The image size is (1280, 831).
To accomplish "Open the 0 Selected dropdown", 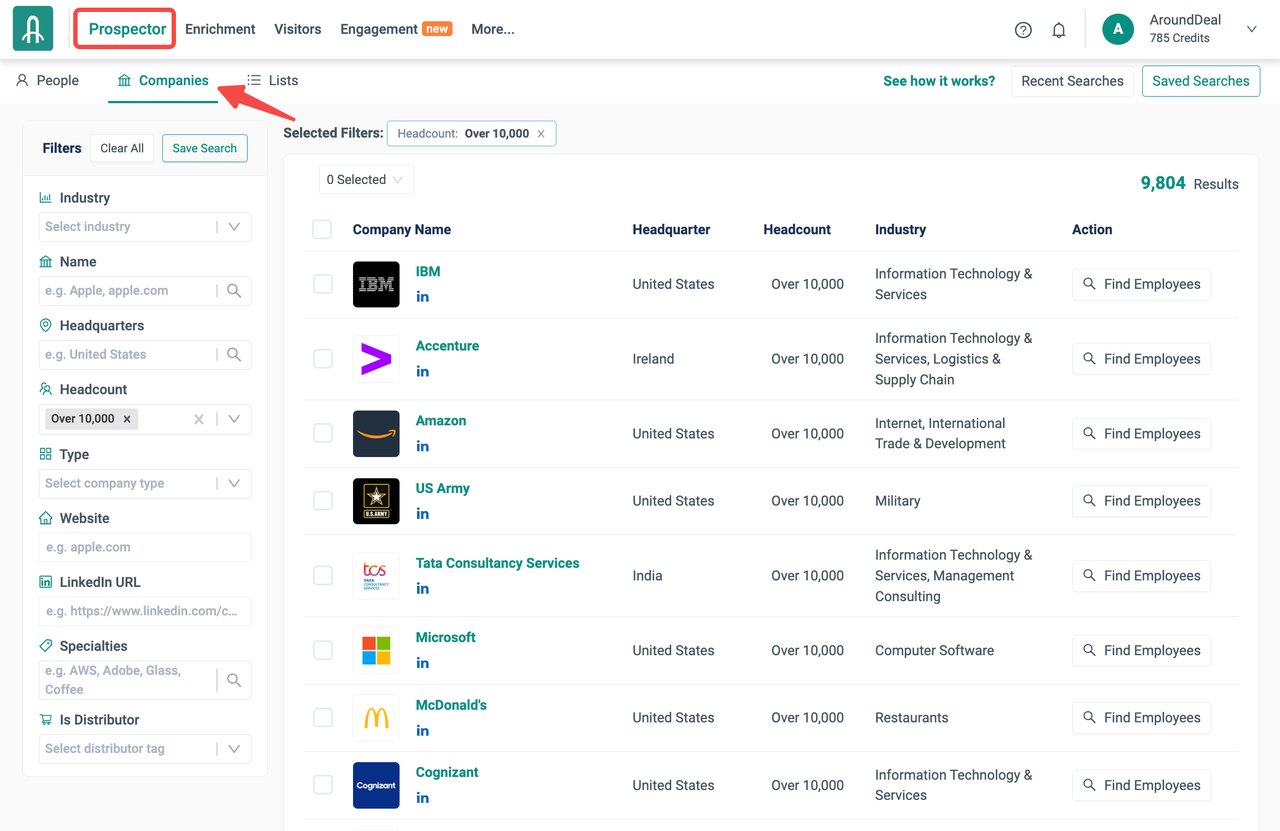I will click(365, 180).
